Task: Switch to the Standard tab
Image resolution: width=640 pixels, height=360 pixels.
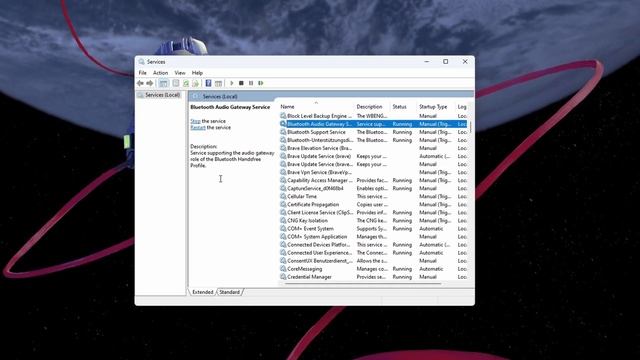Action: point(229,292)
